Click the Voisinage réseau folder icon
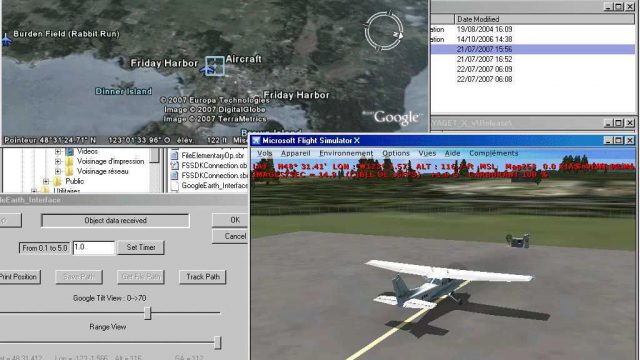Screen dimensions: 640x360 pyautogui.click(x=70, y=171)
